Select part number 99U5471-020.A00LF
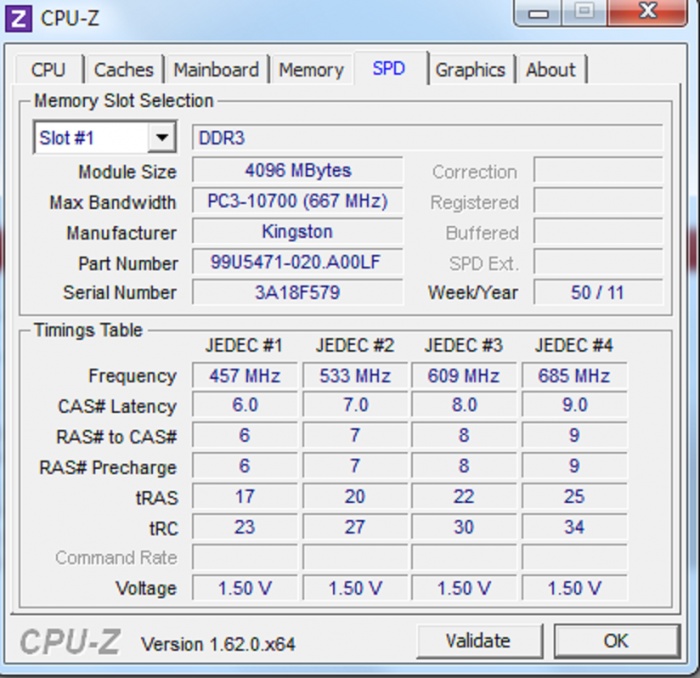The height and width of the screenshot is (678, 700). point(298,262)
